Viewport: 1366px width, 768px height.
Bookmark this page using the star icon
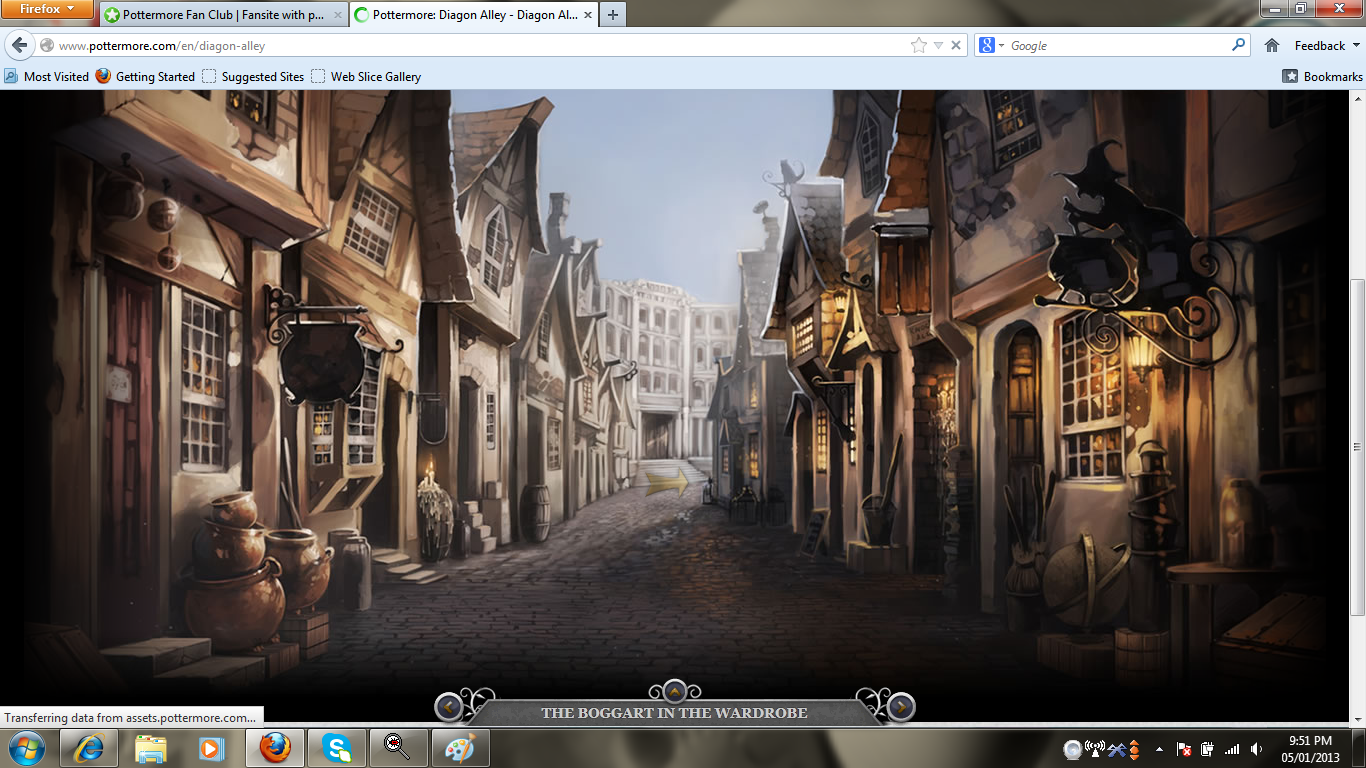point(919,45)
